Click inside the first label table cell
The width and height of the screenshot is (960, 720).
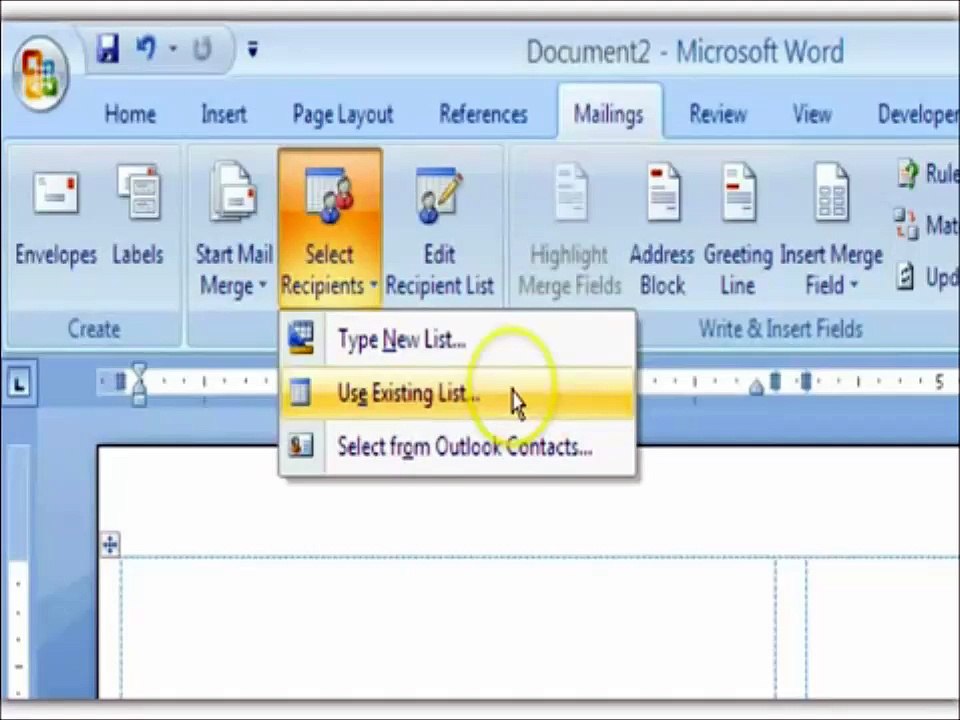448,628
